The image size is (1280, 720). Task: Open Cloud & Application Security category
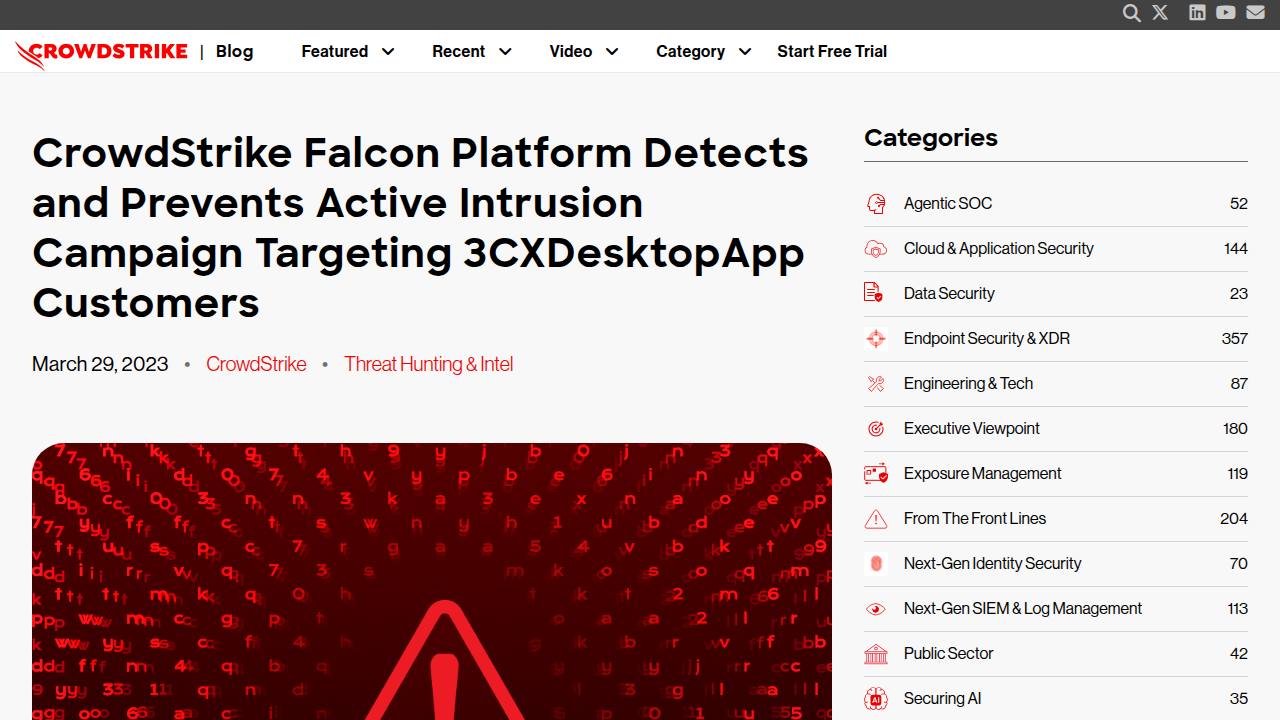[x=999, y=248]
